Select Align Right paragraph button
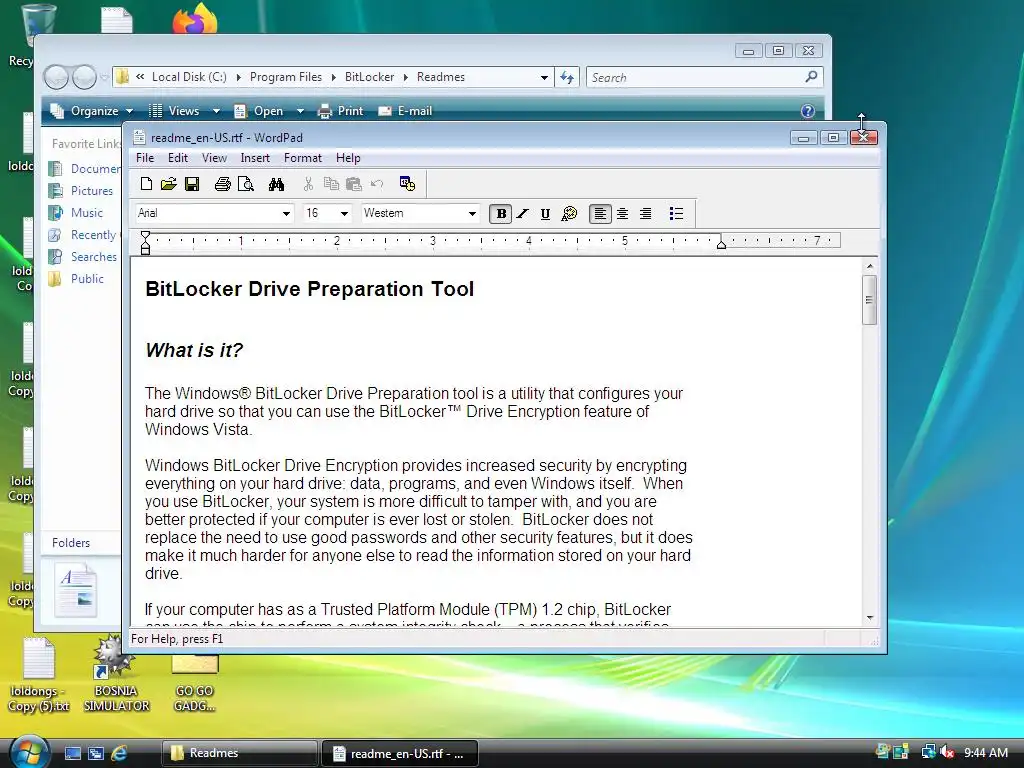The height and width of the screenshot is (768, 1024). pos(645,214)
